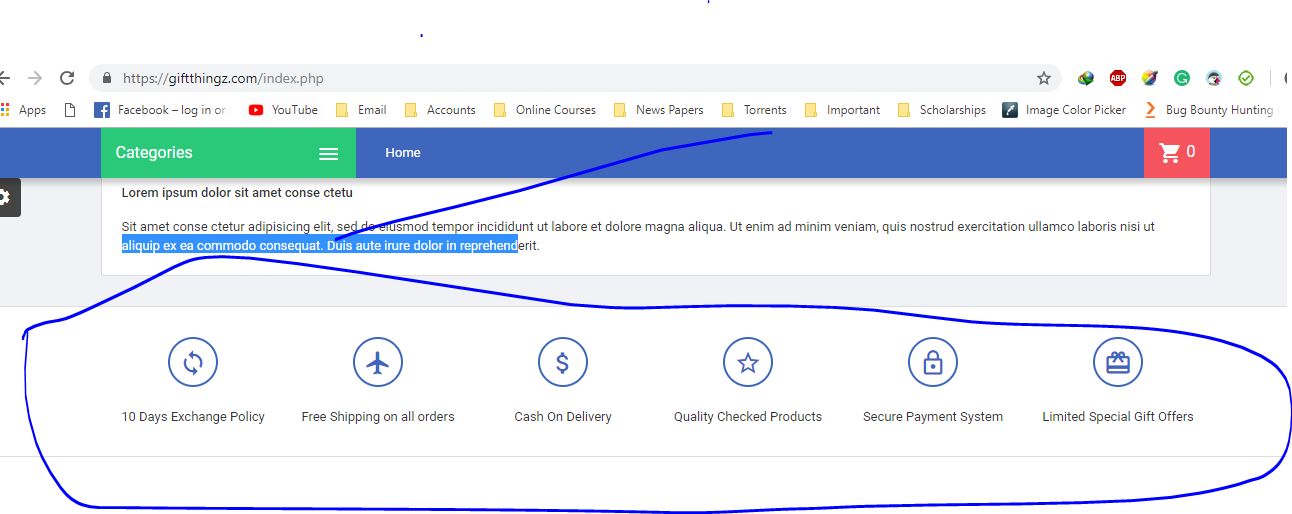1292x514 pixels.
Task: Click the 'Secure Payment System' text
Action: (x=933, y=417)
